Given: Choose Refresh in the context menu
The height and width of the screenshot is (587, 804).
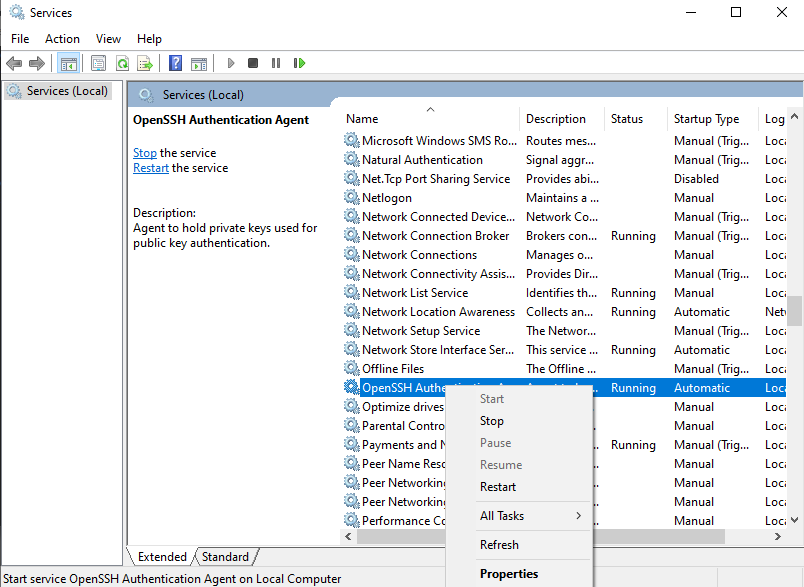Looking at the screenshot, I should (519, 545).
